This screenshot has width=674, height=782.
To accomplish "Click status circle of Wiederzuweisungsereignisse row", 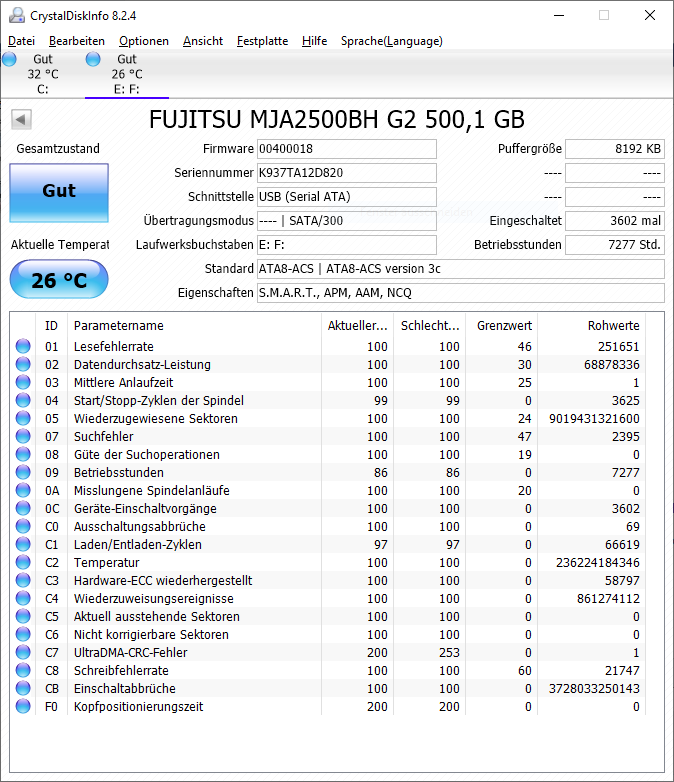I will click(x=23, y=598).
